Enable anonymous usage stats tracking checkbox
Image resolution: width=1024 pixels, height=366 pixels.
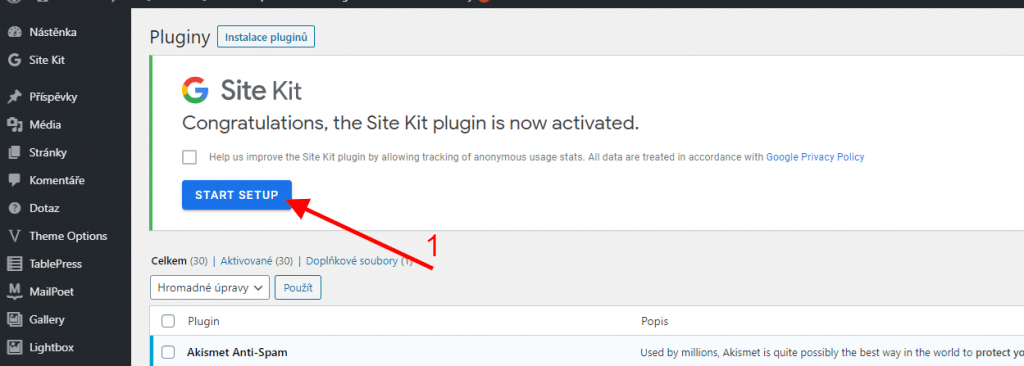[189, 158]
